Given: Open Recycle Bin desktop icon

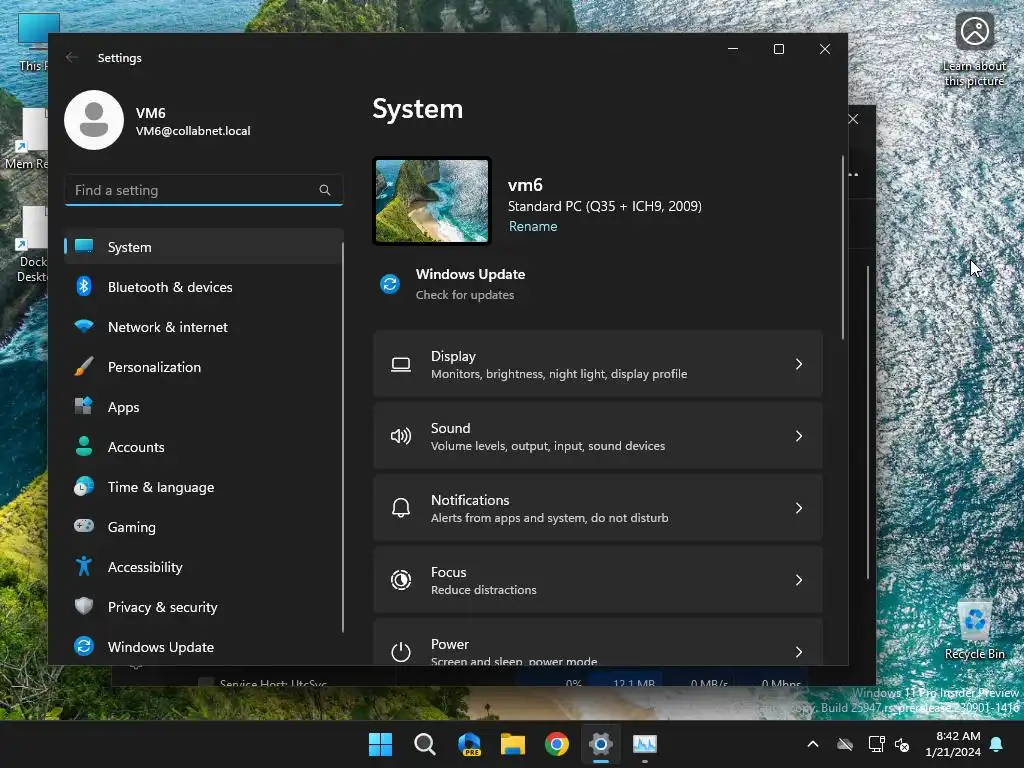Looking at the screenshot, I should [x=974, y=630].
